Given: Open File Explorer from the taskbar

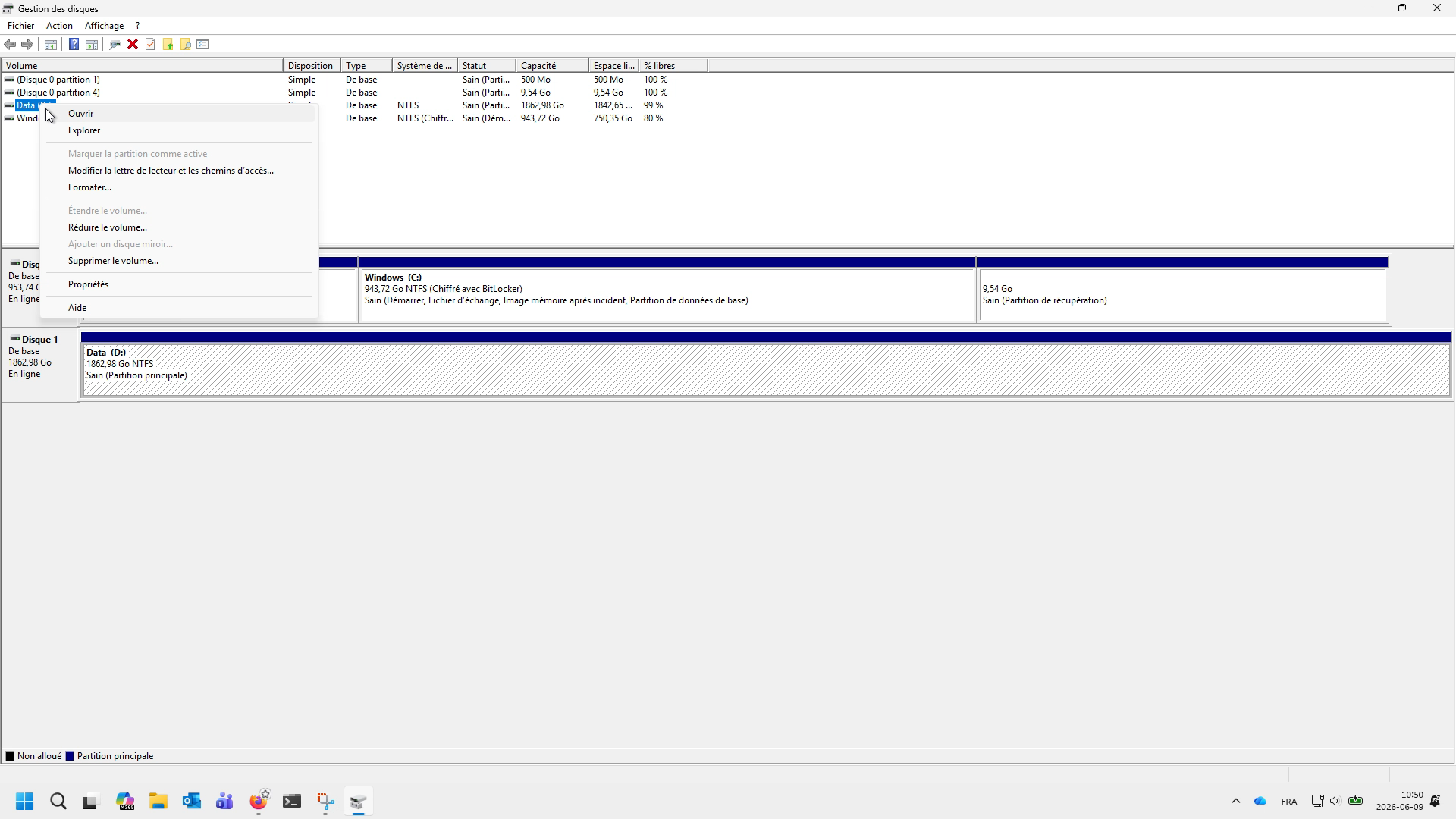Looking at the screenshot, I should 158,802.
